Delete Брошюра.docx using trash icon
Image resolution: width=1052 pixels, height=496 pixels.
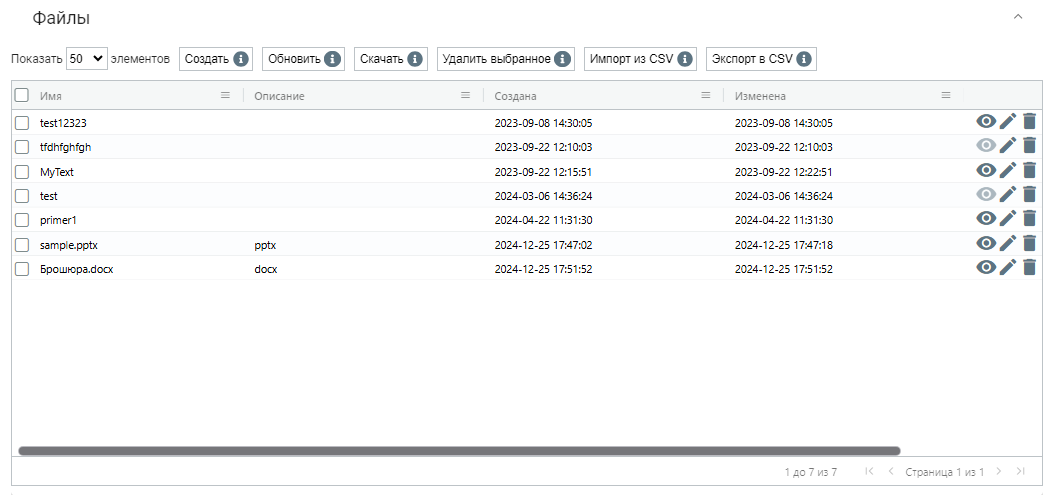click(x=1029, y=267)
